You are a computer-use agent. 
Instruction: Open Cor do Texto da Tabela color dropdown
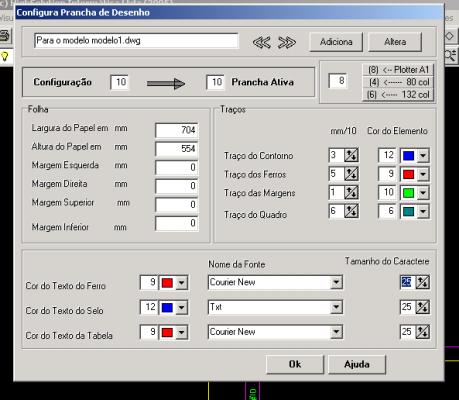(x=181, y=332)
